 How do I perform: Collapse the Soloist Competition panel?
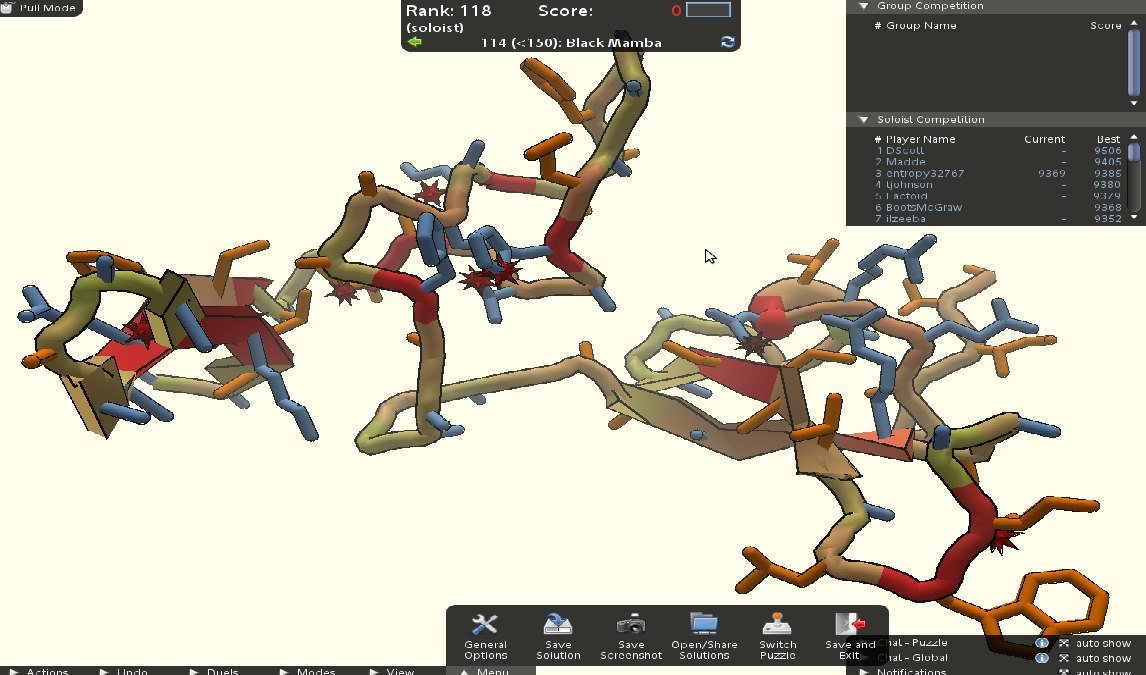[x=864, y=120]
